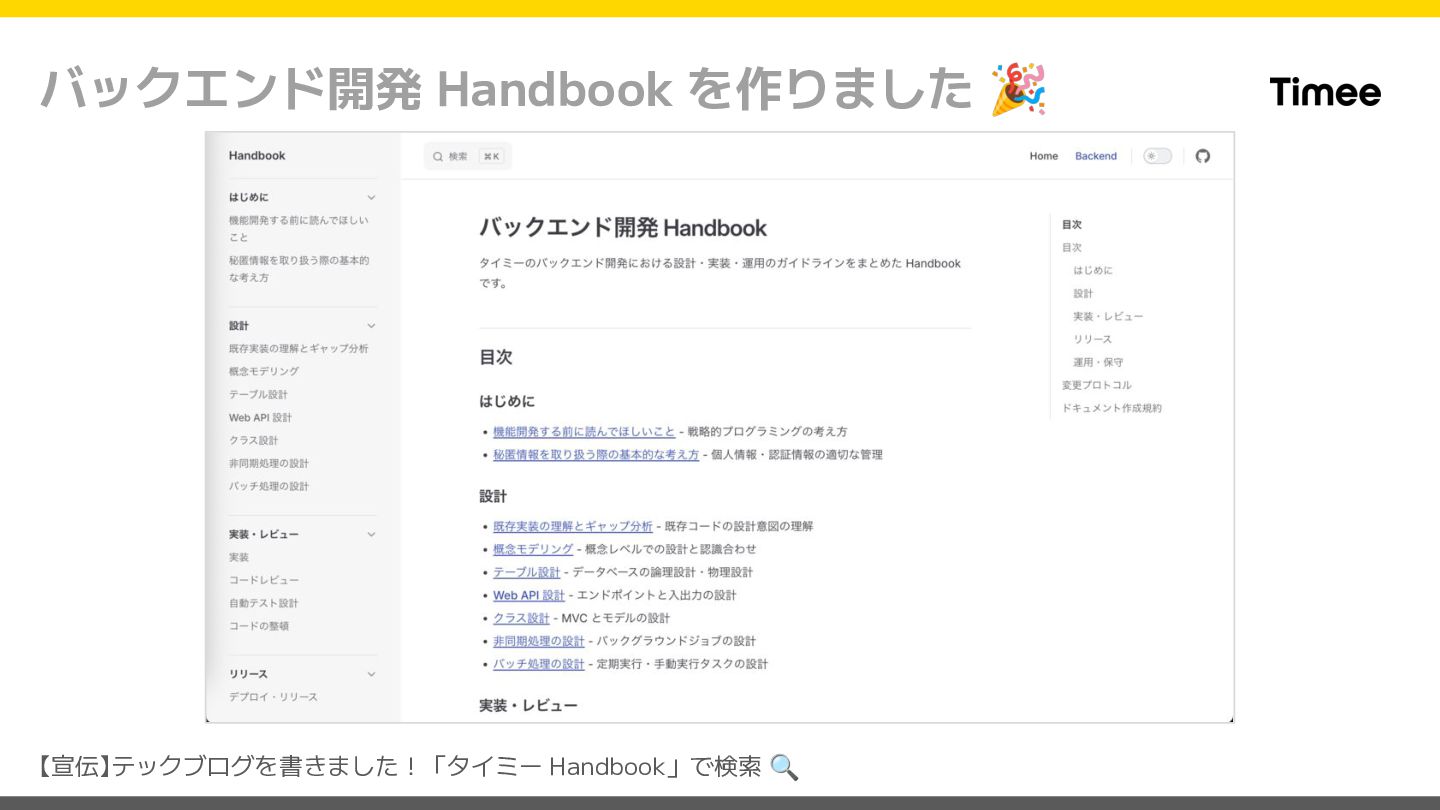Open sidebar デプロイ・リリース page
This screenshot has width=1440, height=810.
[273, 698]
